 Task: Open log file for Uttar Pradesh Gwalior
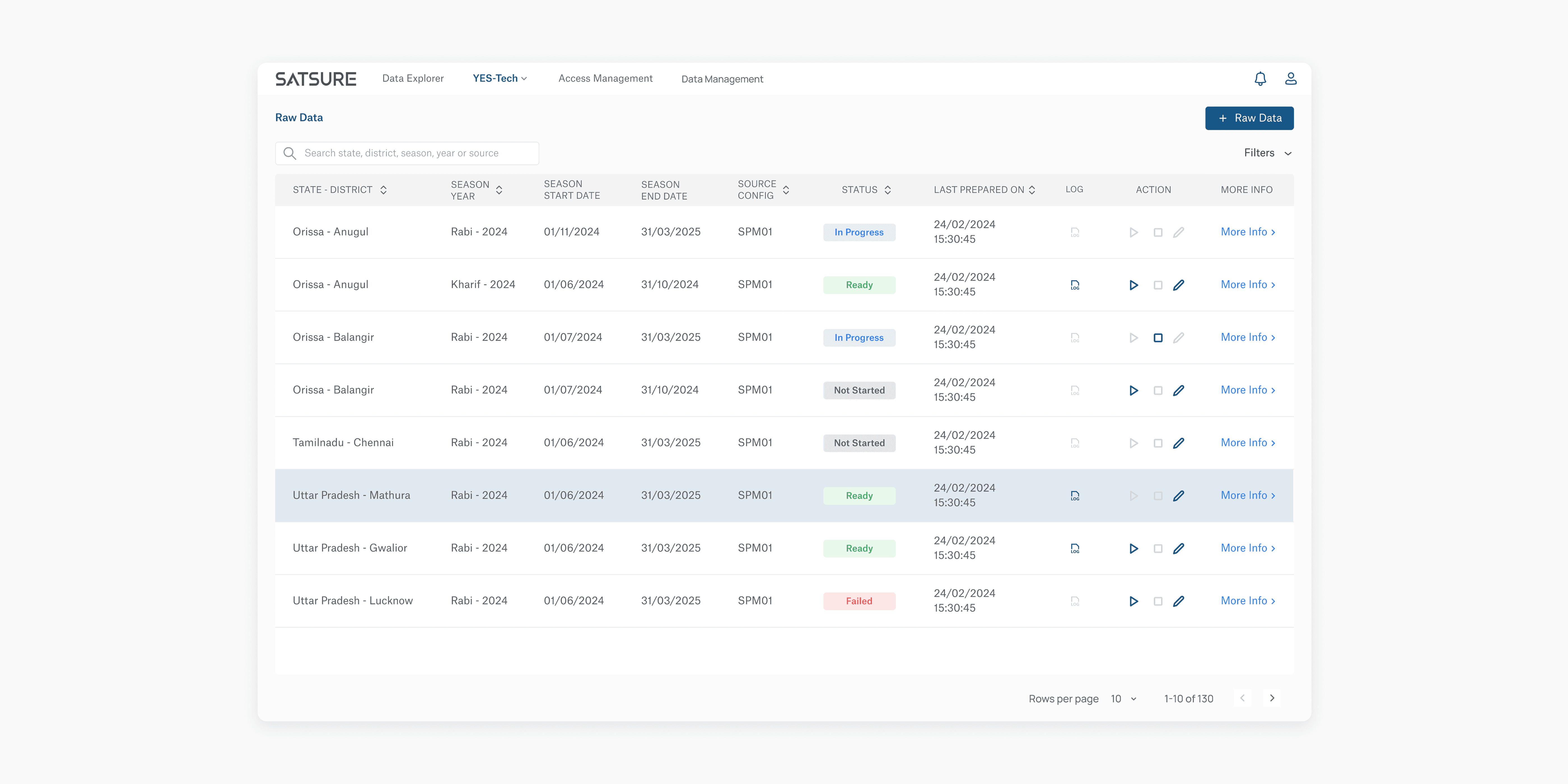tap(1075, 549)
